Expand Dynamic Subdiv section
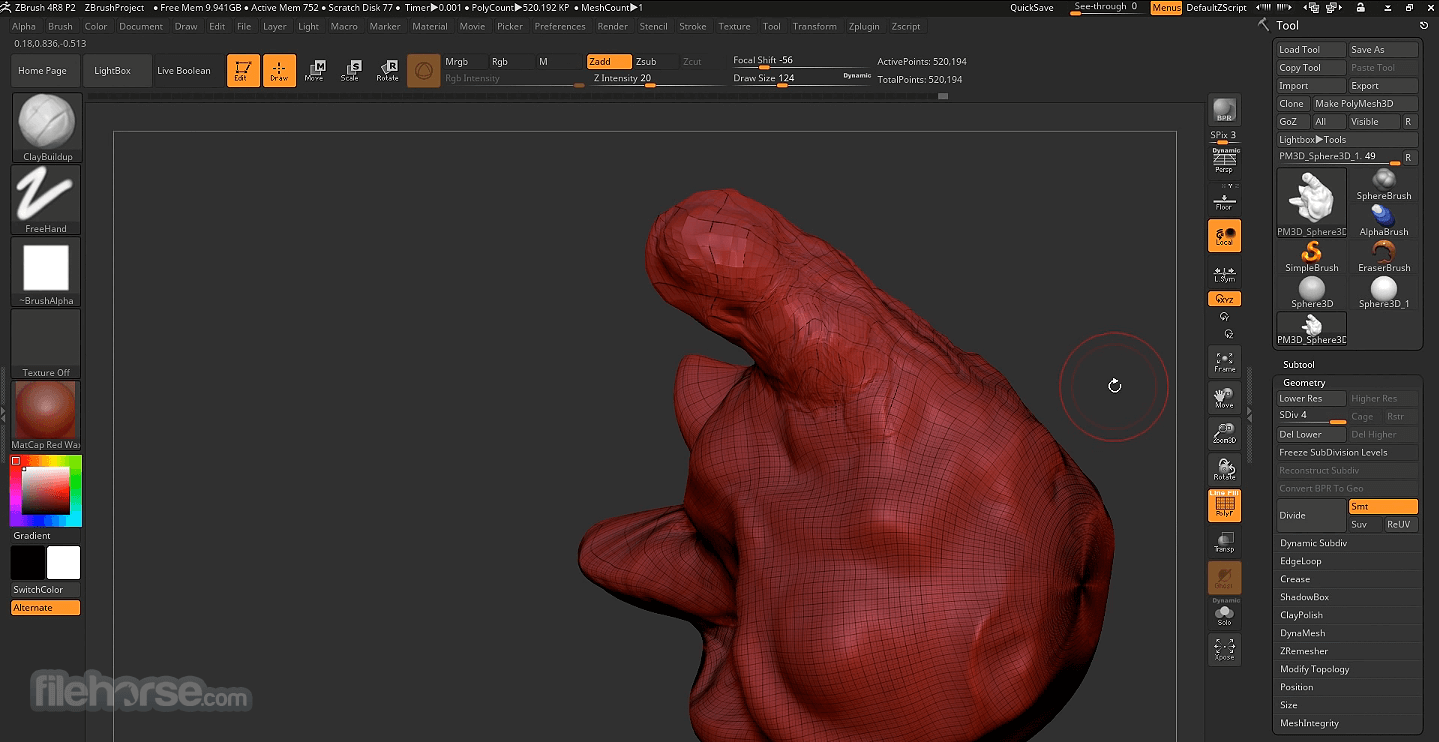Screen dimensions: 1439x742 click(x=1313, y=543)
